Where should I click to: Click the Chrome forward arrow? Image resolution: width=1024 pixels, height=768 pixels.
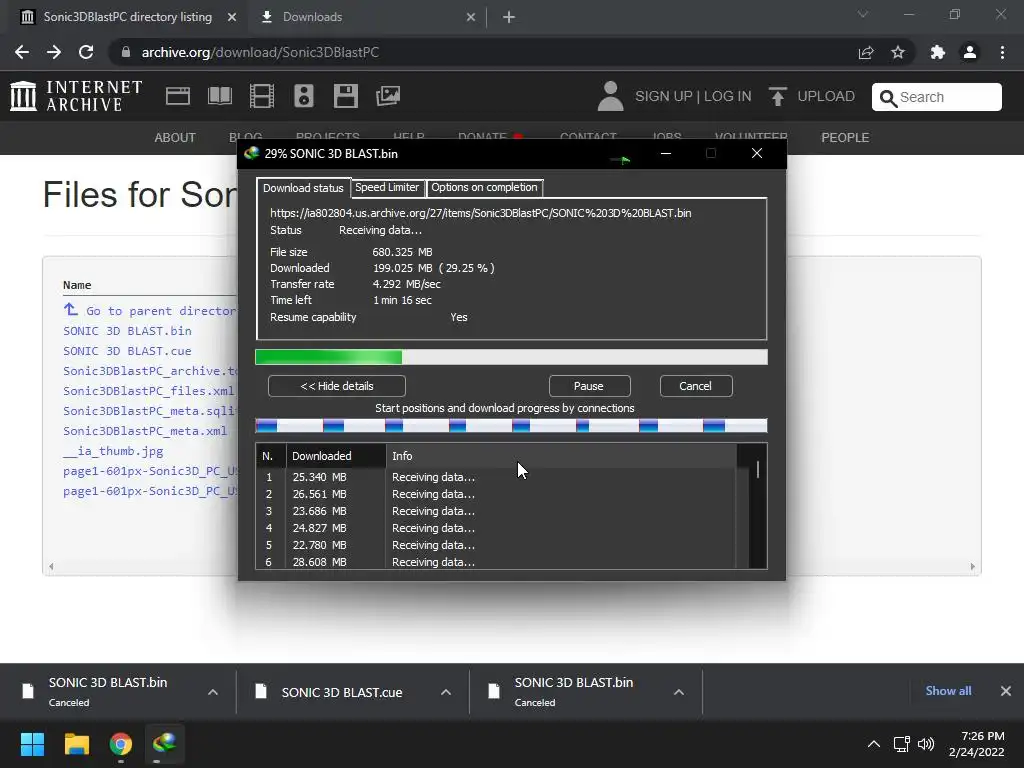point(54,52)
